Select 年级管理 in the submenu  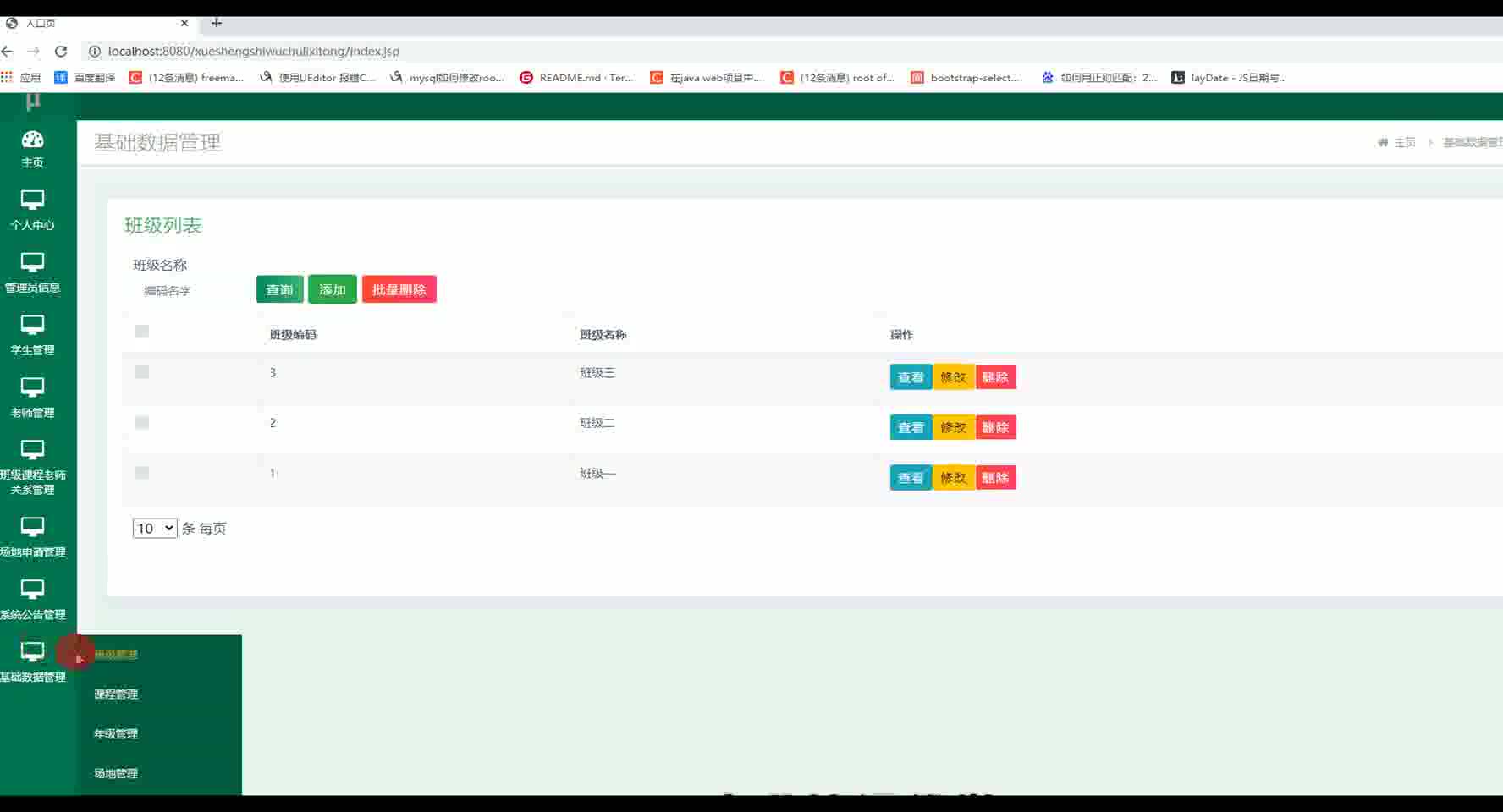[x=116, y=734]
